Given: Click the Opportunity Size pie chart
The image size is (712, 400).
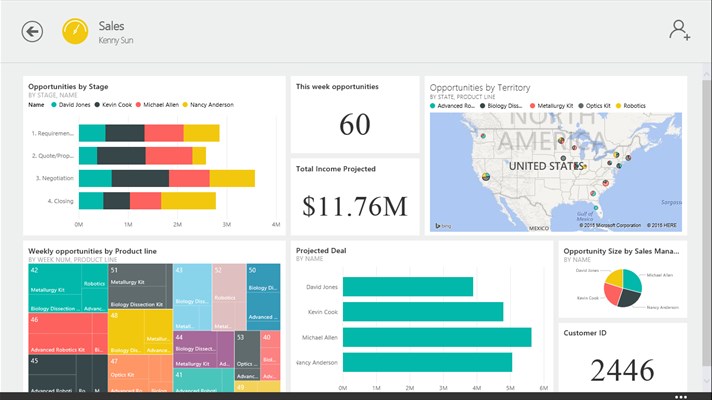Looking at the screenshot, I should (x=623, y=288).
